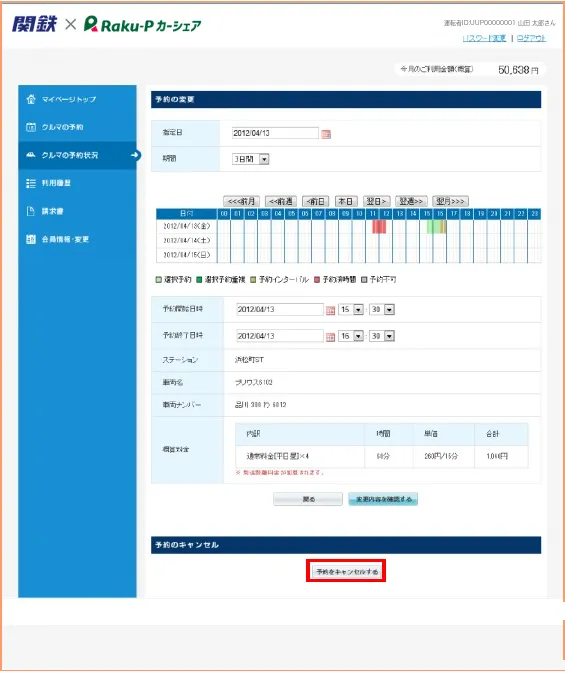Open start time minute dropdown showing 30

382,309
